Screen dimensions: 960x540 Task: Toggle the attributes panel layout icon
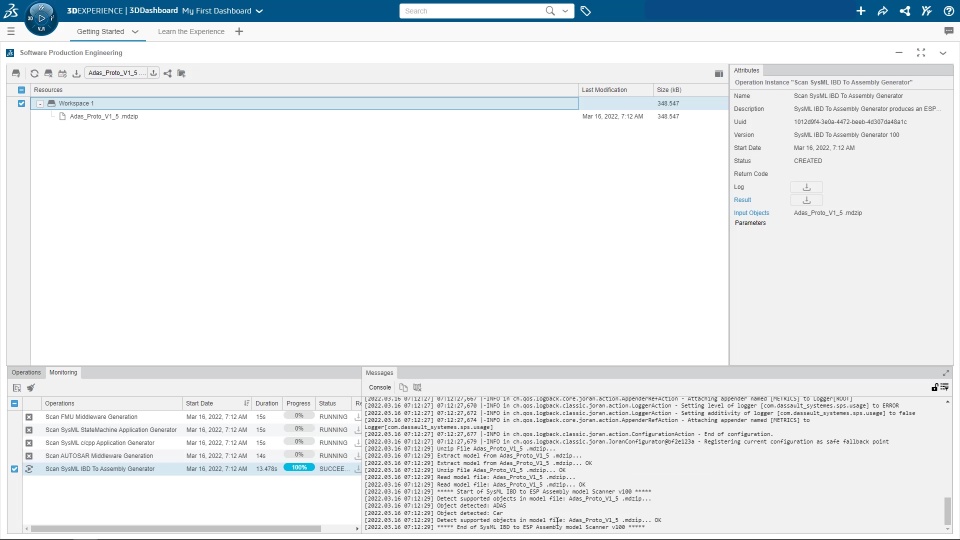(x=719, y=73)
